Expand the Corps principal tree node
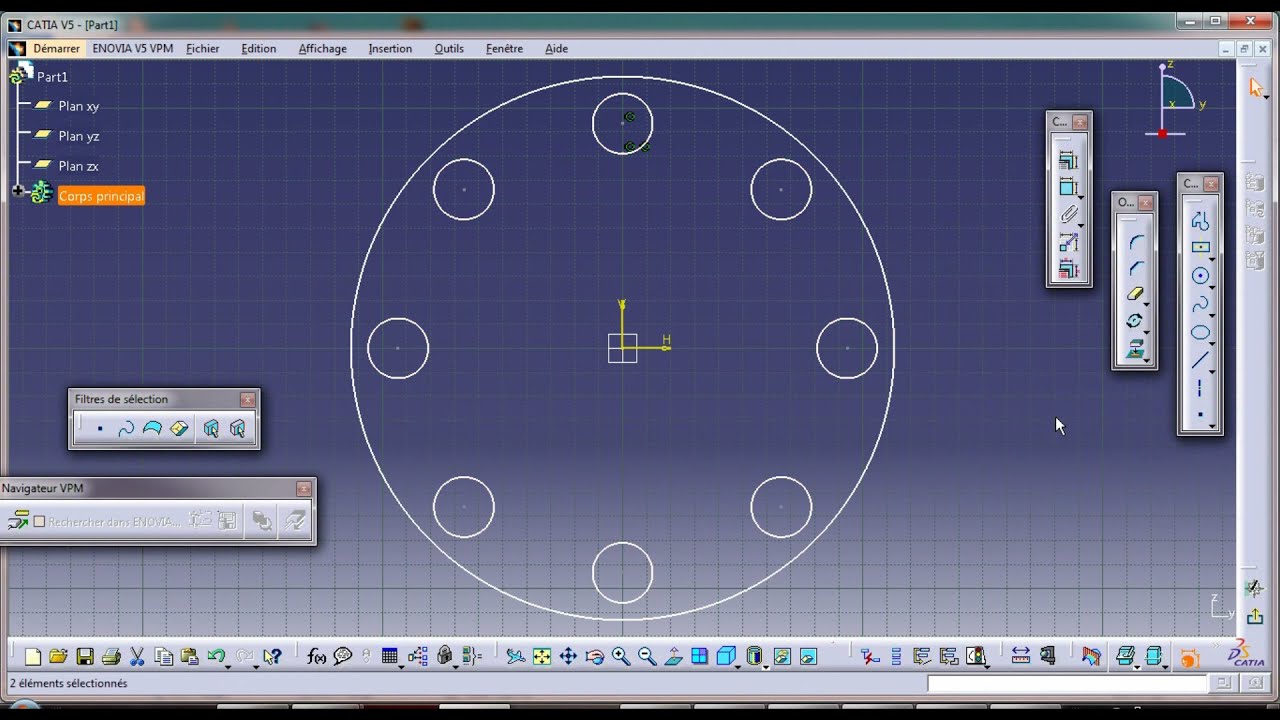 (17, 191)
